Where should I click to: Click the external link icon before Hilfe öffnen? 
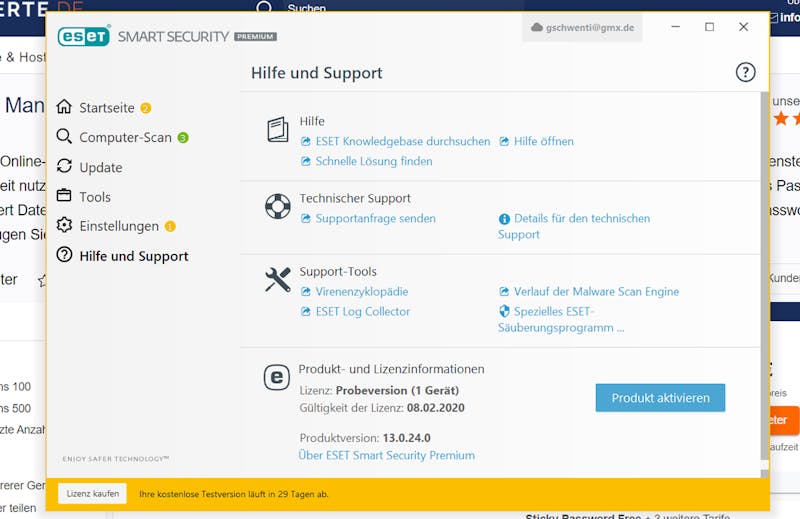[504, 141]
